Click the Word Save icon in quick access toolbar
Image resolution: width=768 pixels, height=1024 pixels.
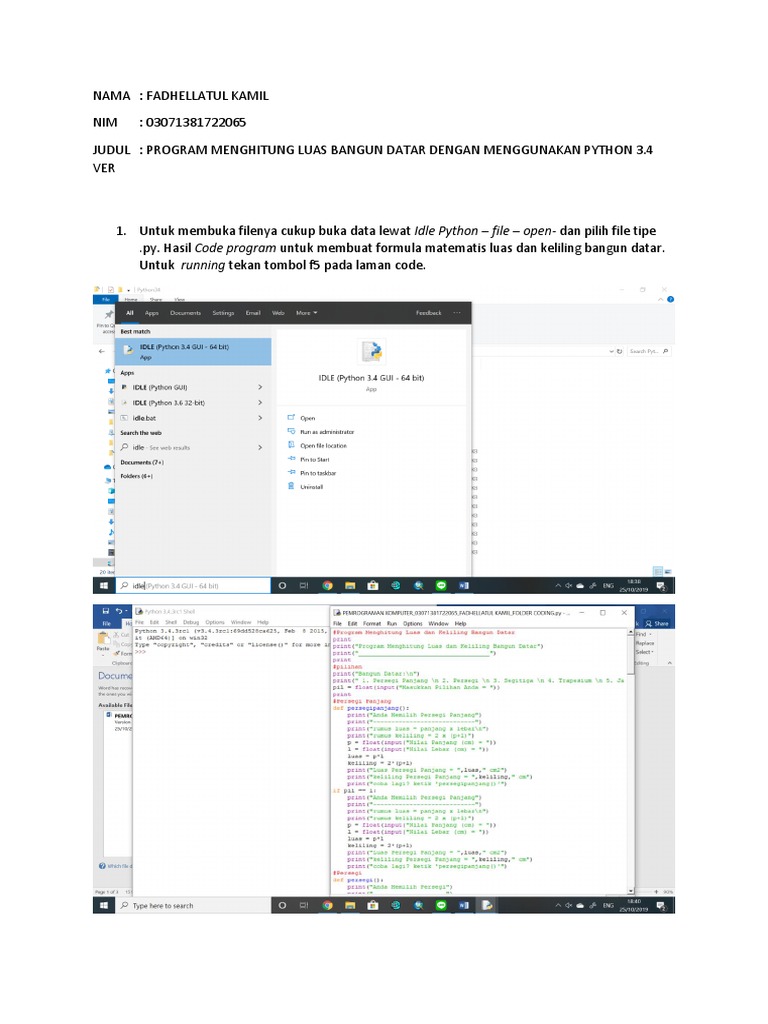tap(105, 611)
